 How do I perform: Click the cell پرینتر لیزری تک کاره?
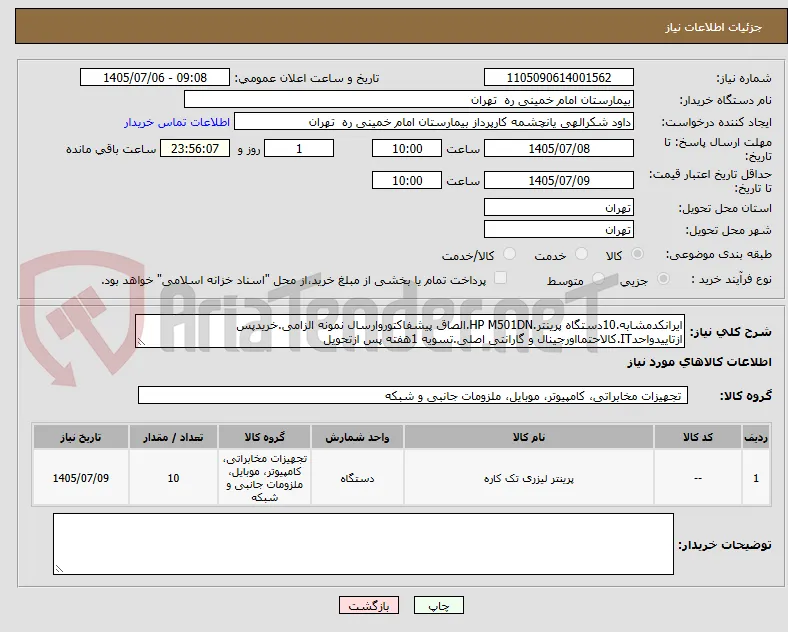(x=529, y=478)
